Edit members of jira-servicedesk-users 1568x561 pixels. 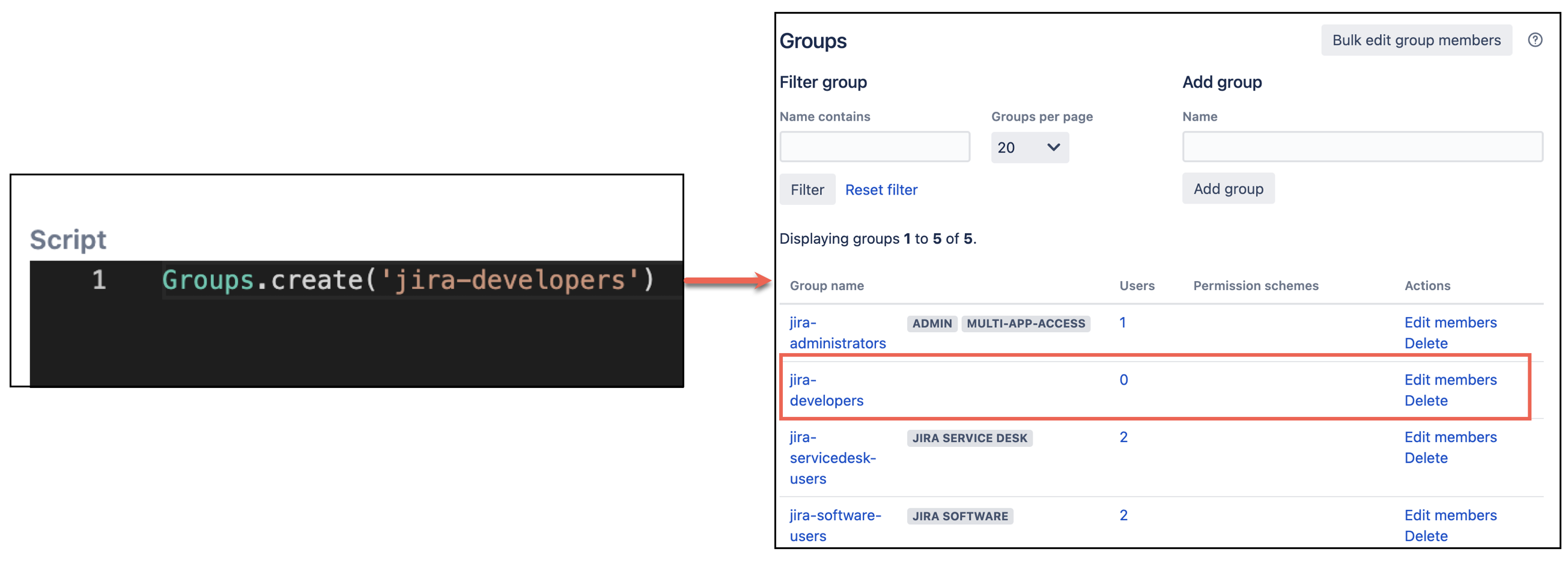click(x=1450, y=437)
